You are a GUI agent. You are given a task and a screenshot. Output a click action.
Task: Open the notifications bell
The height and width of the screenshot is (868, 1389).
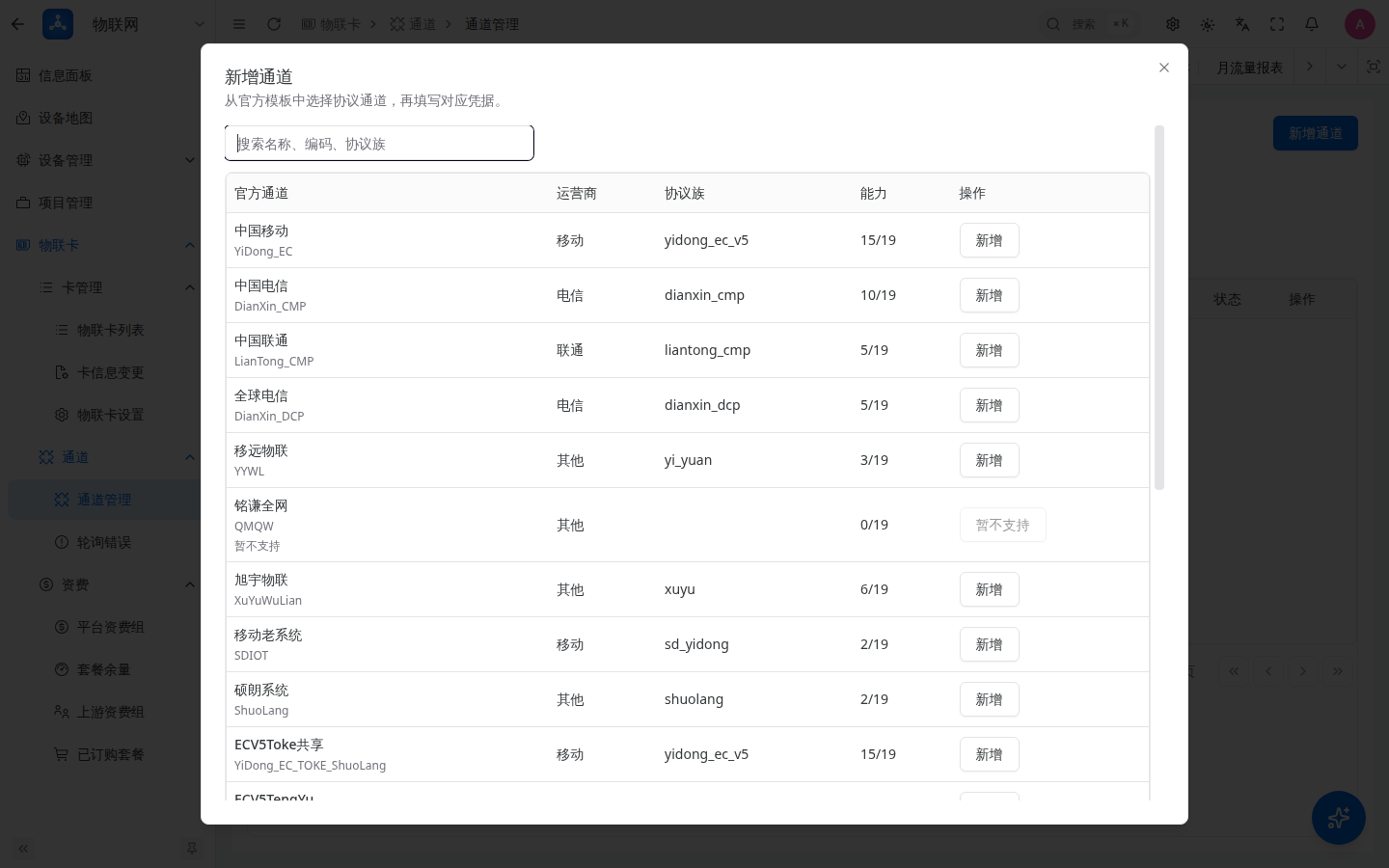tap(1312, 24)
